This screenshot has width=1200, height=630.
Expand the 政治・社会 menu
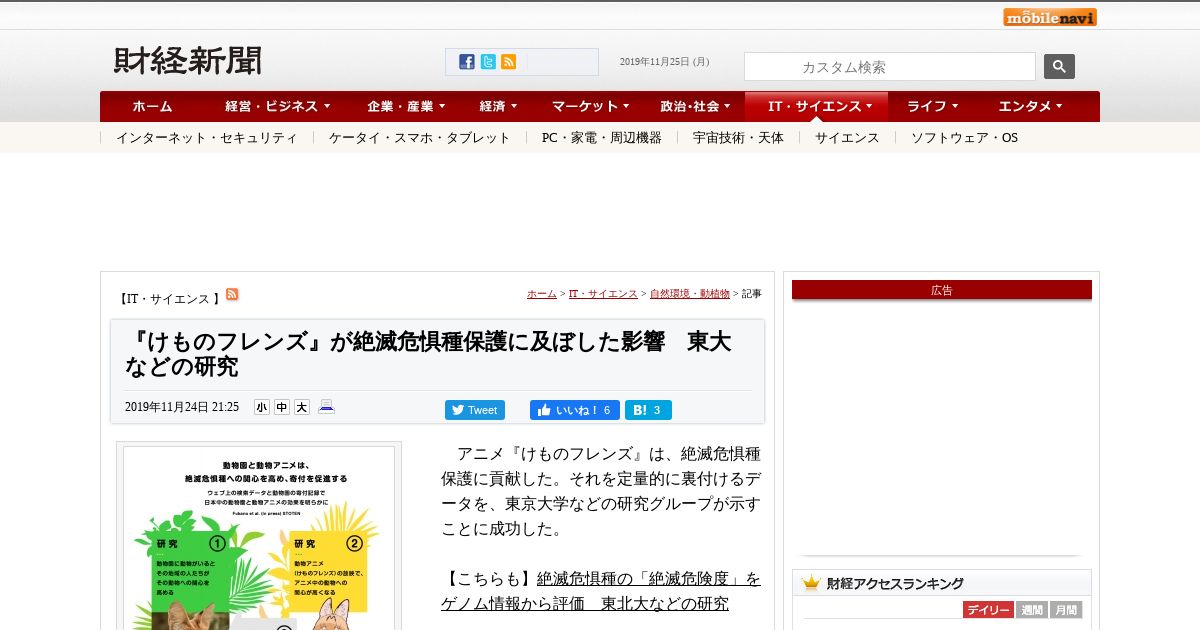pyautogui.click(x=696, y=106)
